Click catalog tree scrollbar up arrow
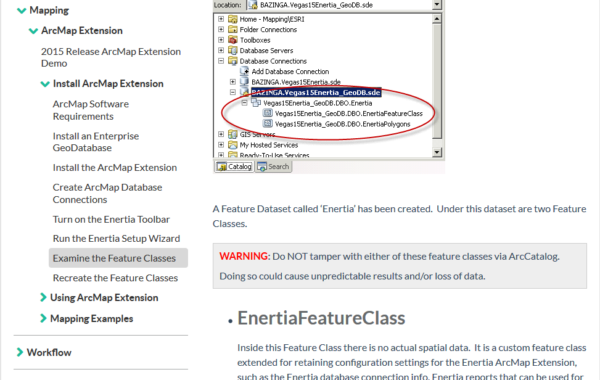The image size is (600, 380). (x=437, y=19)
